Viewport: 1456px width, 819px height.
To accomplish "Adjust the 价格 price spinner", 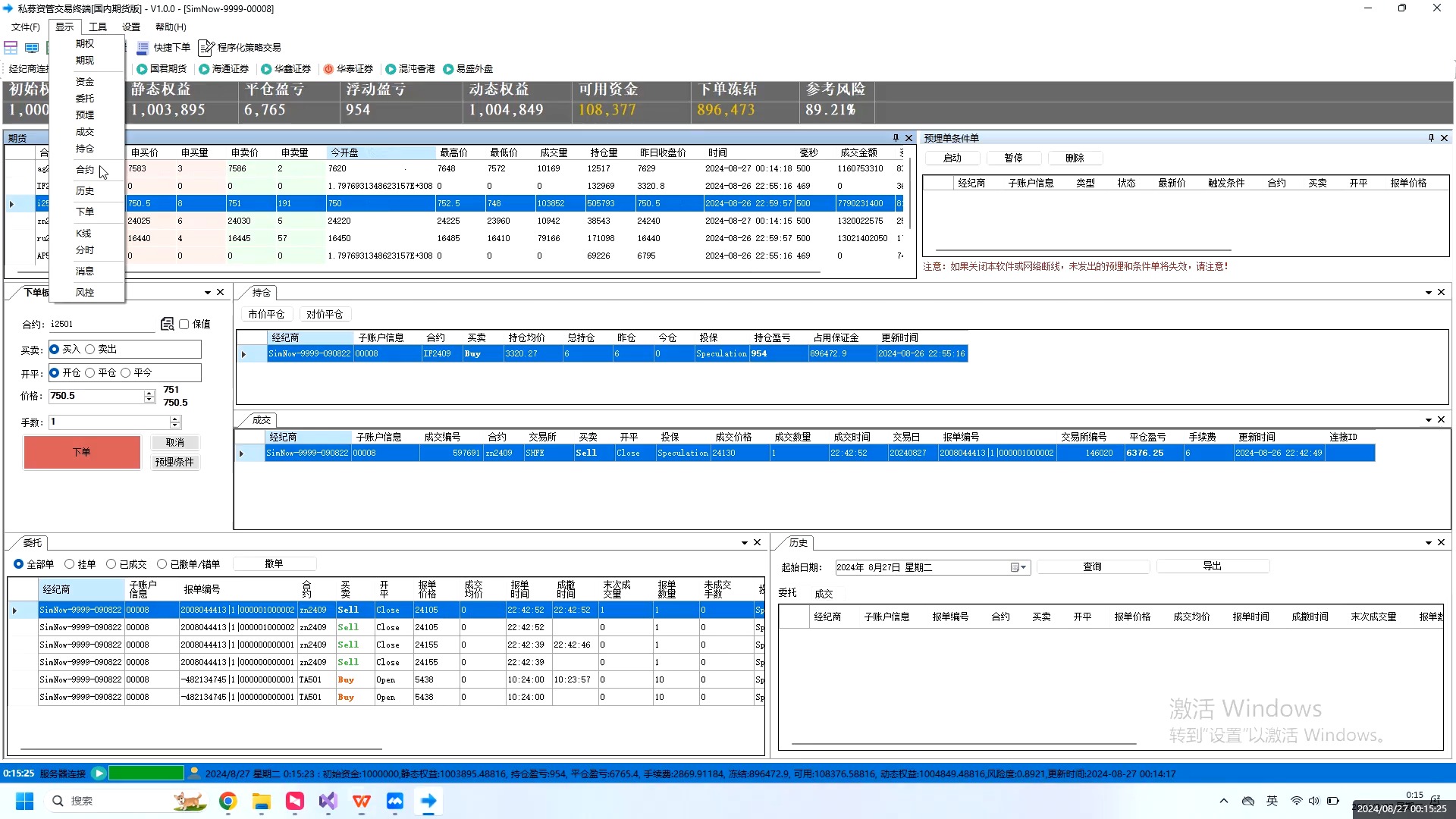I will (x=149, y=396).
